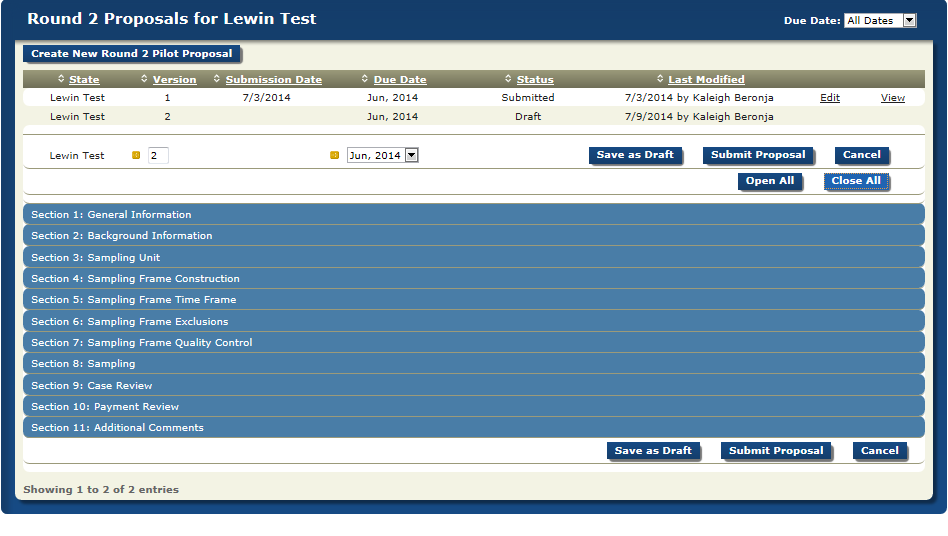Click Create New Round 2 Pilot Proposal
The height and width of the screenshot is (536, 948).
tap(131, 54)
